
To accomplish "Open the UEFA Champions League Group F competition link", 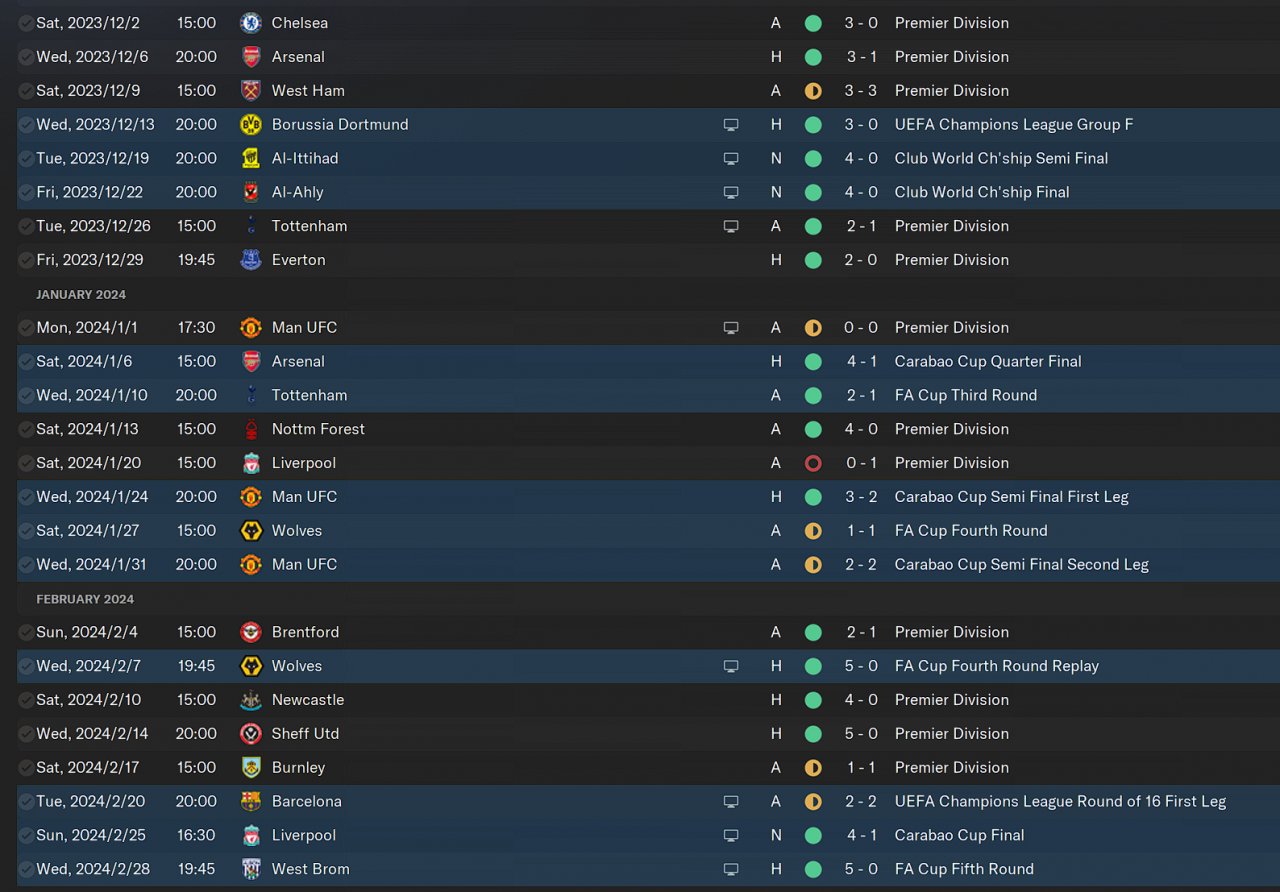I will [x=1014, y=124].
